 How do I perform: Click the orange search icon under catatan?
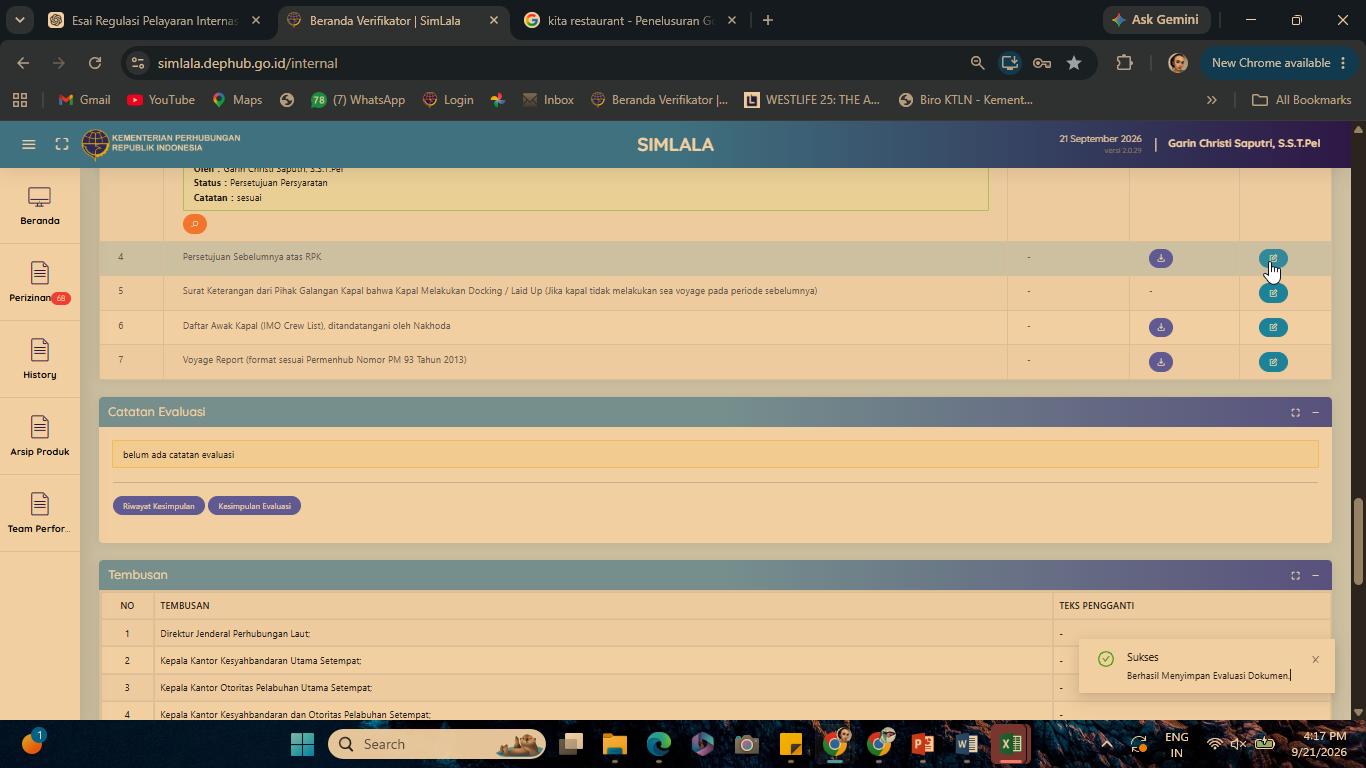pyautogui.click(x=195, y=224)
